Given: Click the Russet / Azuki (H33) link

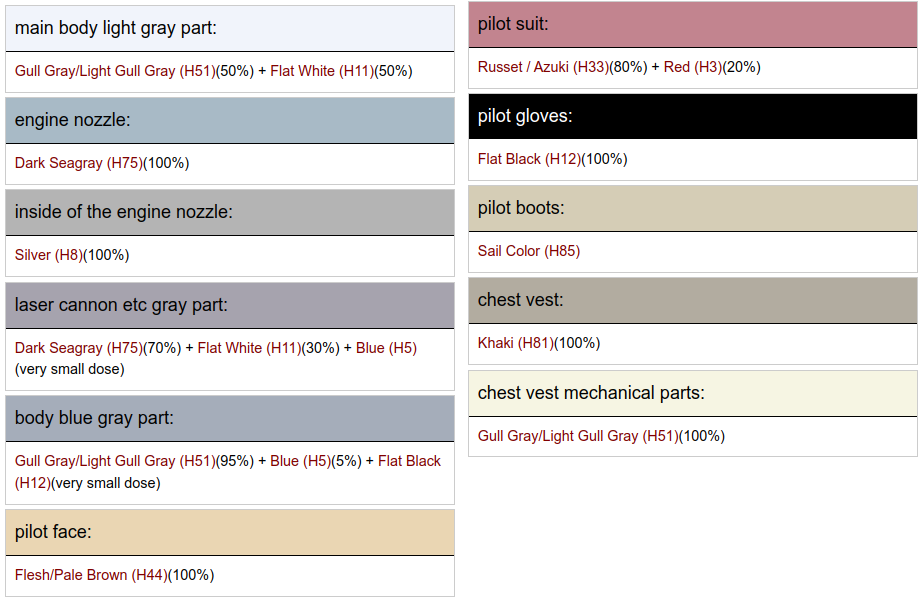Looking at the screenshot, I should 541,67.
